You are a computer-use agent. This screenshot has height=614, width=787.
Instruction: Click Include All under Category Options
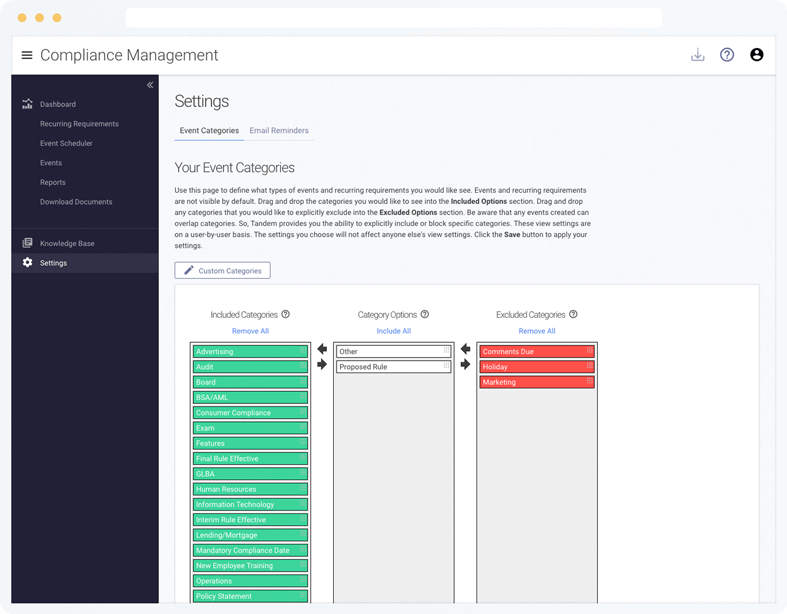pyautogui.click(x=394, y=331)
